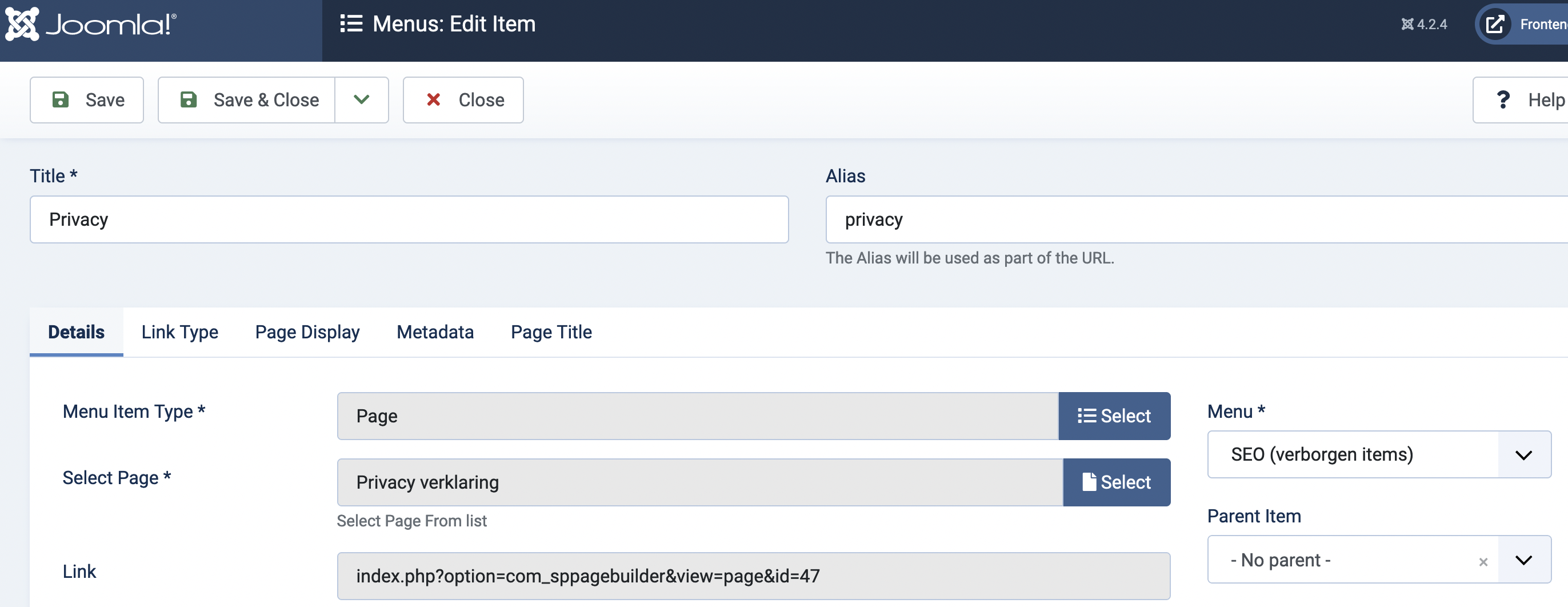Open the Page Display tab

(x=307, y=332)
